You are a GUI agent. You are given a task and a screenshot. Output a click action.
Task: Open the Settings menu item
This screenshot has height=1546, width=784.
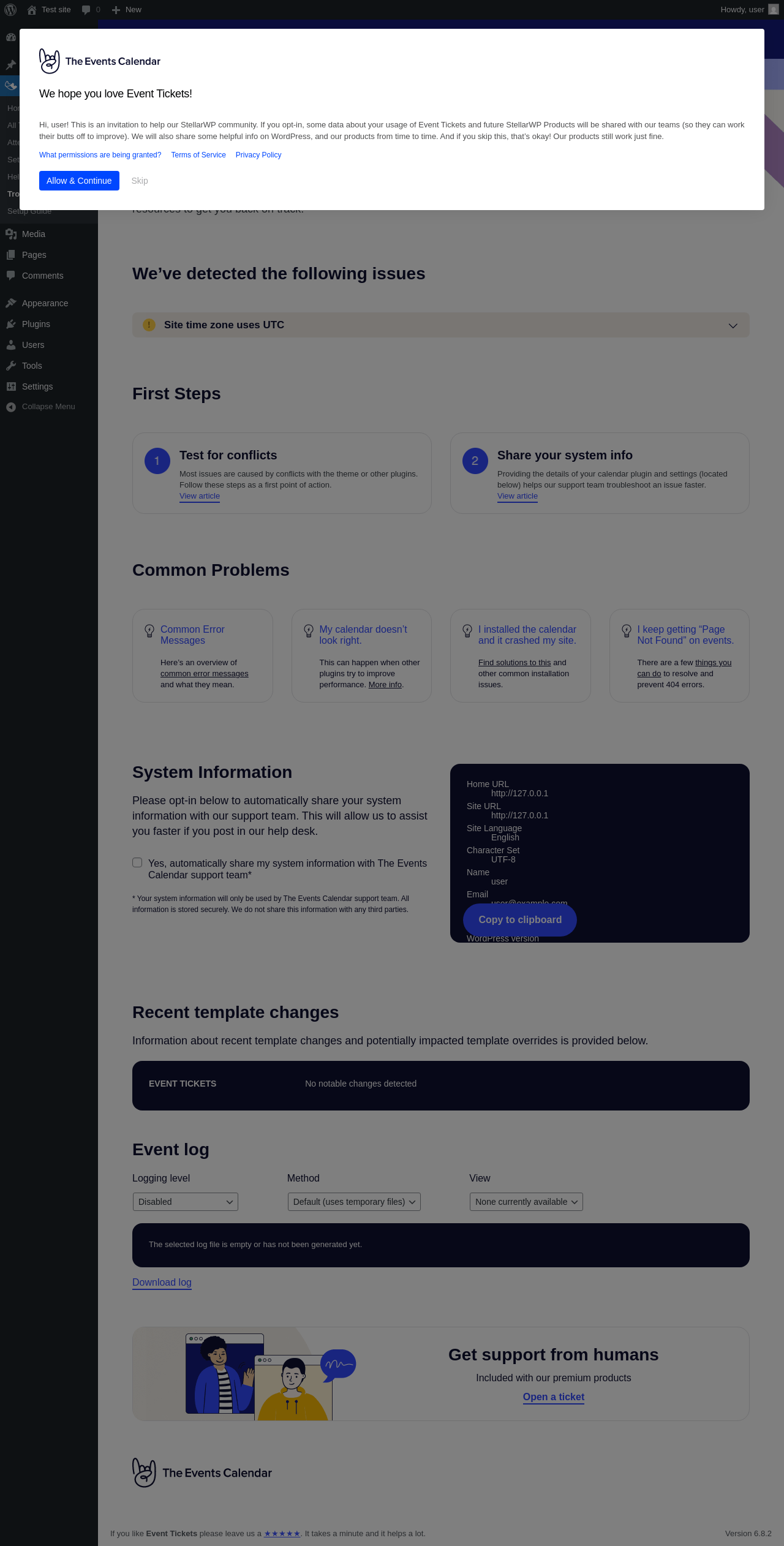click(x=49, y=386)
